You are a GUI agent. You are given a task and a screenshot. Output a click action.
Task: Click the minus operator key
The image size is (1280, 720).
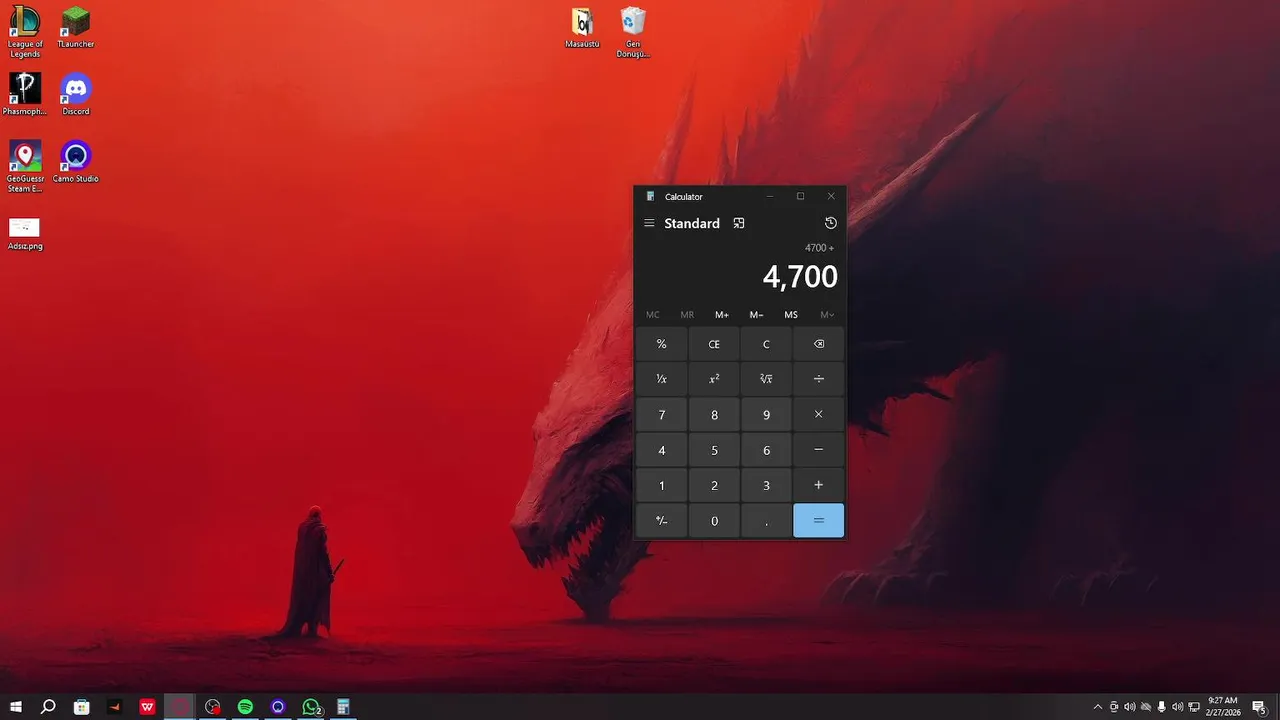(x=819, y=450)
